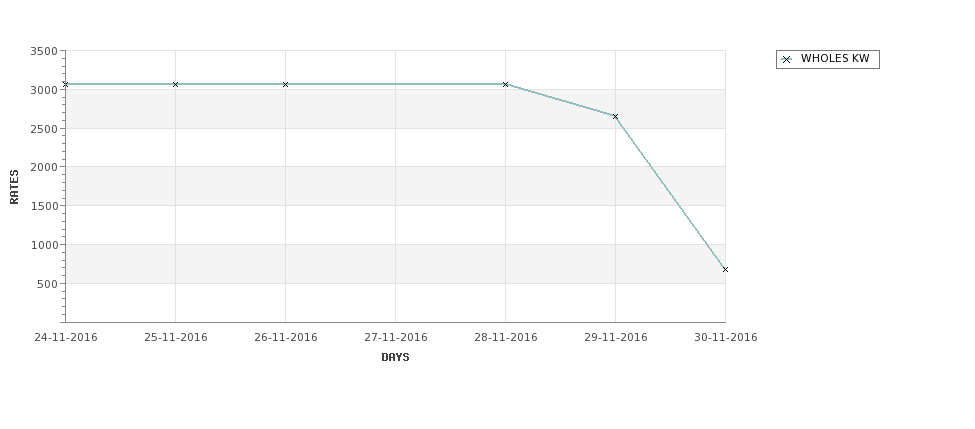This screenshot has width=975, height=429.
Task: Click the 25-11-2016 x-axis date label
Action: tap(175, 338)
